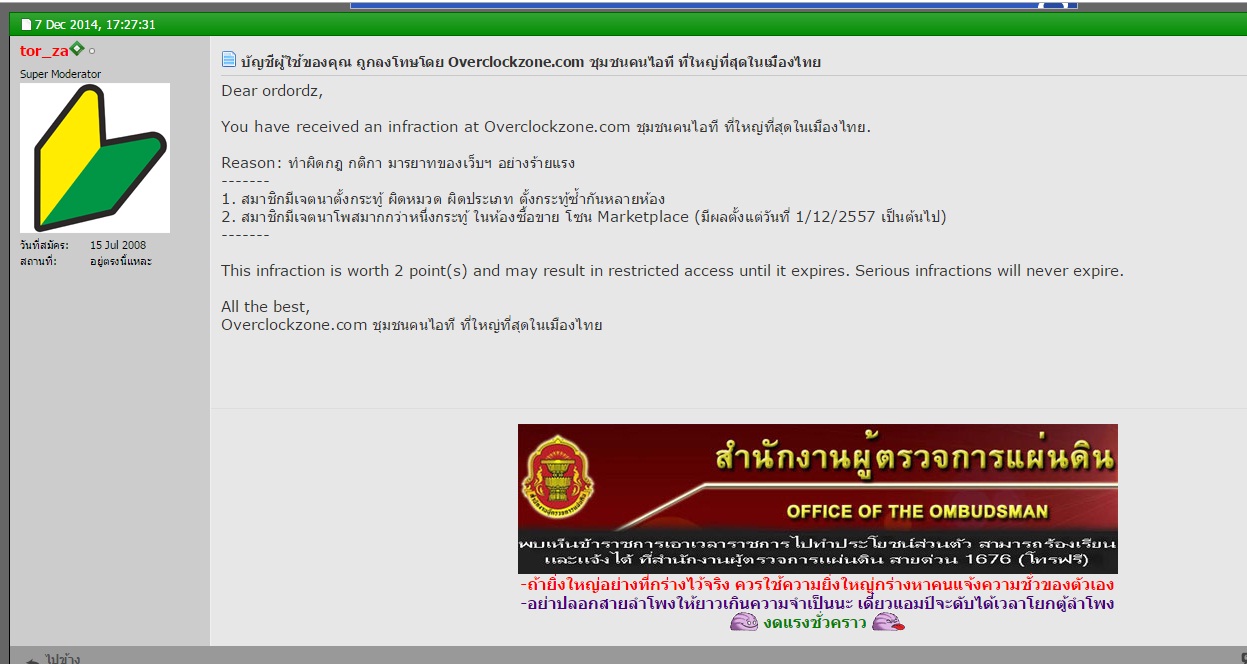This screenshot has width=1247, height=664.
Task: Click the red signature line under the banner
Action: pyautogui.click(x=817, y=585)
